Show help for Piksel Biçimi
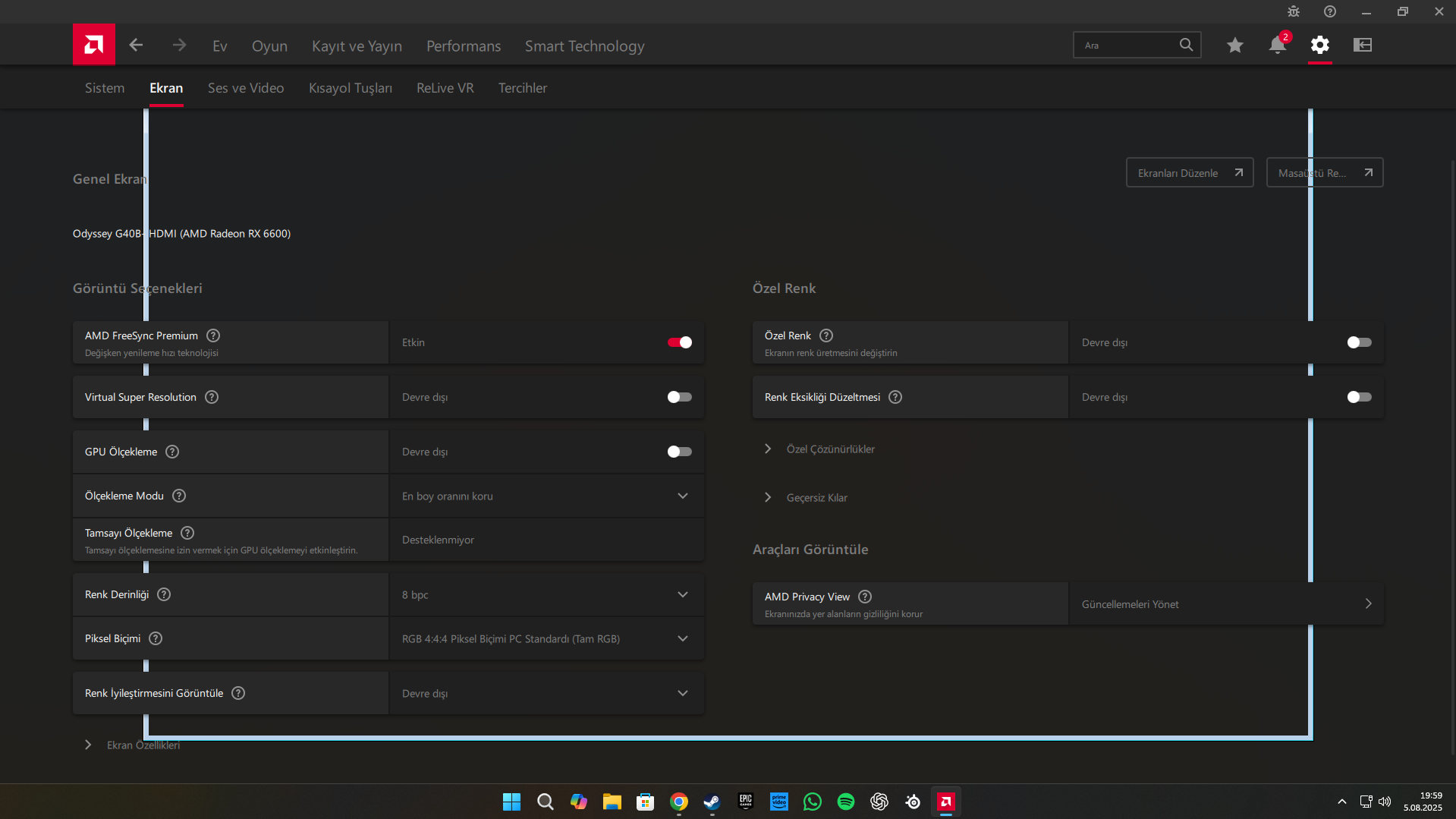The image size is (1456, 819). [156, 638]
